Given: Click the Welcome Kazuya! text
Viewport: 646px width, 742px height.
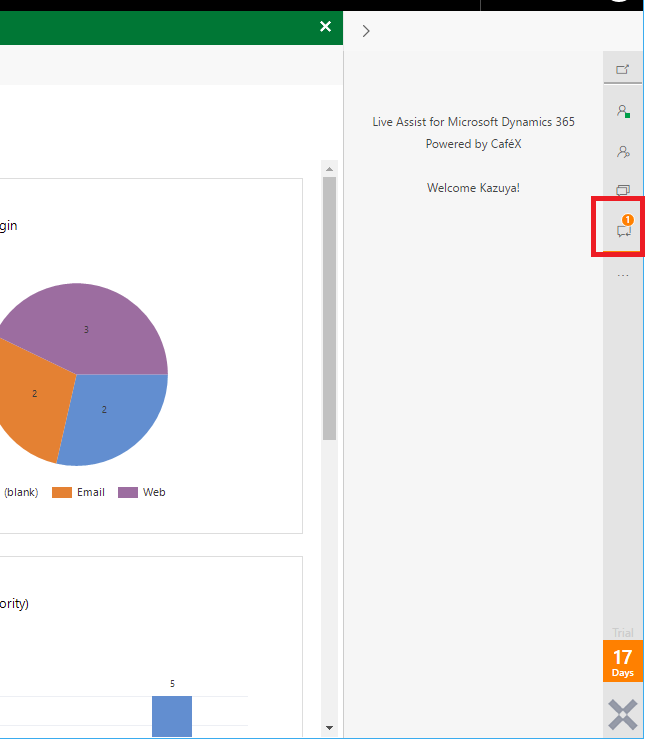Looking at the screenshot, I should 473,188.
